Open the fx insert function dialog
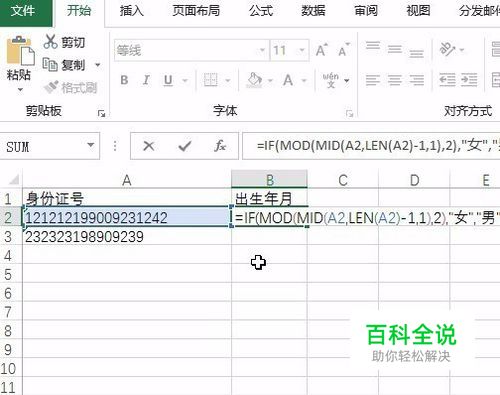The image size is (500, 395). (x=220, y=146)
